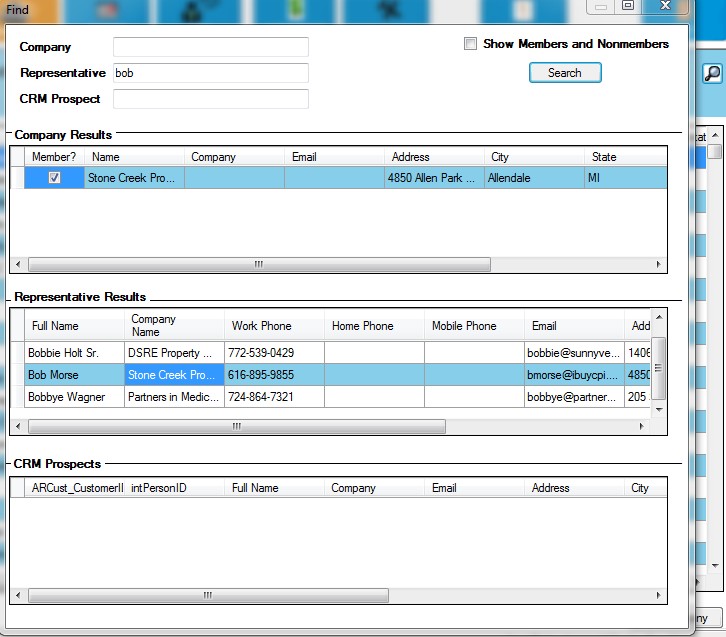Click the phone number 616-895-9855
Viewport: 726px width, 637px height.
[x=274, y=375]
